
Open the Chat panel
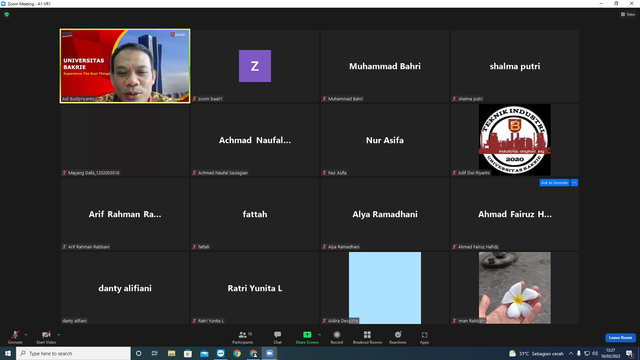point(278,337)
